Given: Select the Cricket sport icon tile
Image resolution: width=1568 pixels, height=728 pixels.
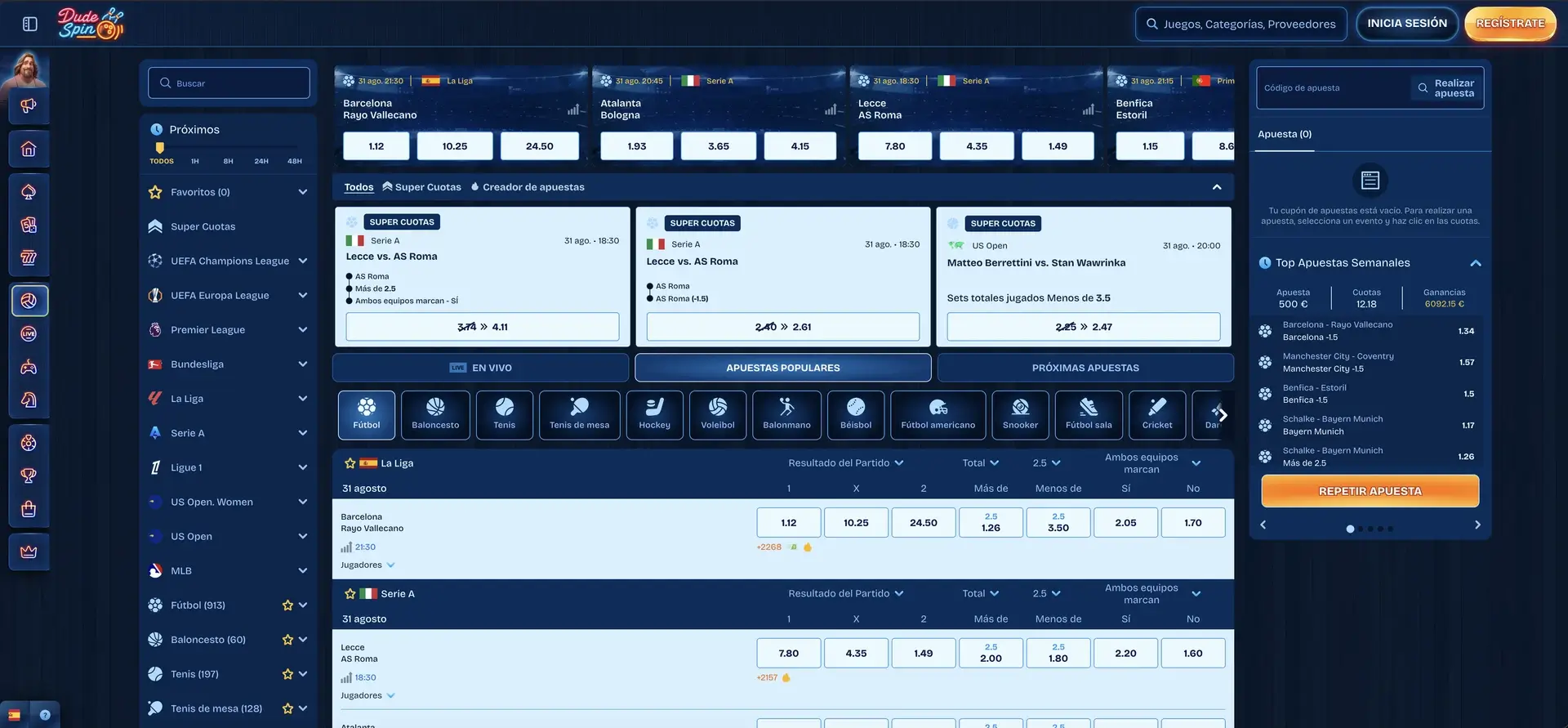Looking at the screenshot, I should click(x=1157, y=415).
